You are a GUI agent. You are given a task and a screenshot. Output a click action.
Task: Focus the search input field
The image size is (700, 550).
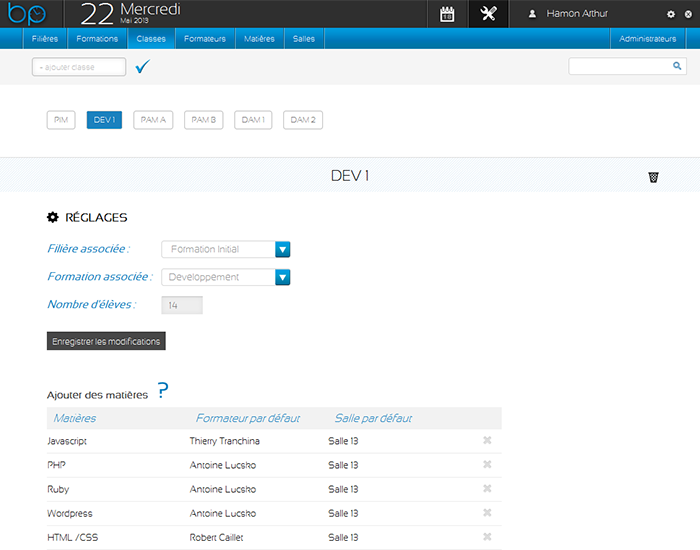627,66
